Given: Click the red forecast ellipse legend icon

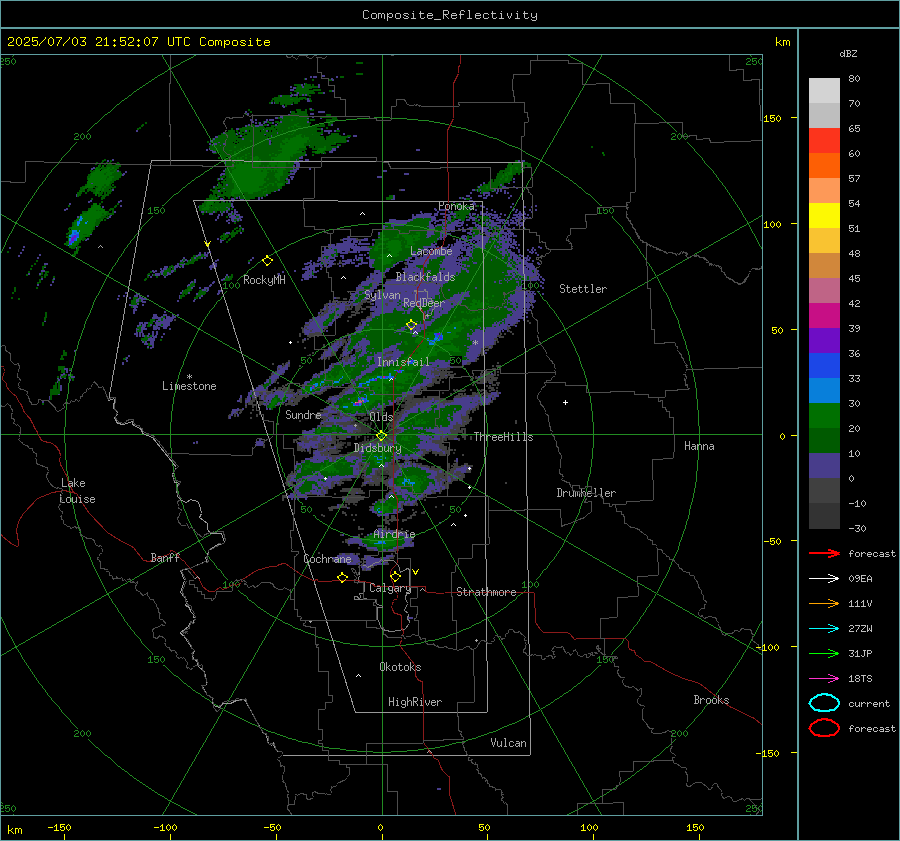Looking at the screenshot, I should click(824, 728).
